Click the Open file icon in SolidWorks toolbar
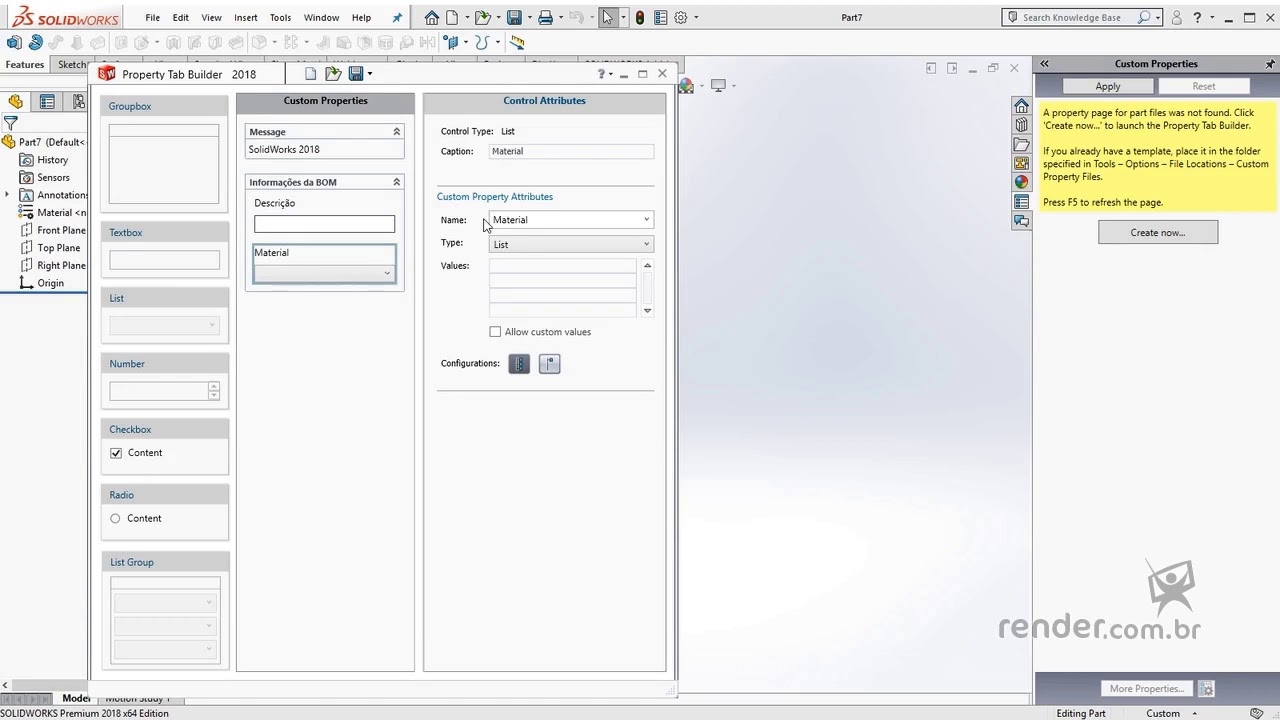The image size is (1280, 720). click(x=482, y=17)
